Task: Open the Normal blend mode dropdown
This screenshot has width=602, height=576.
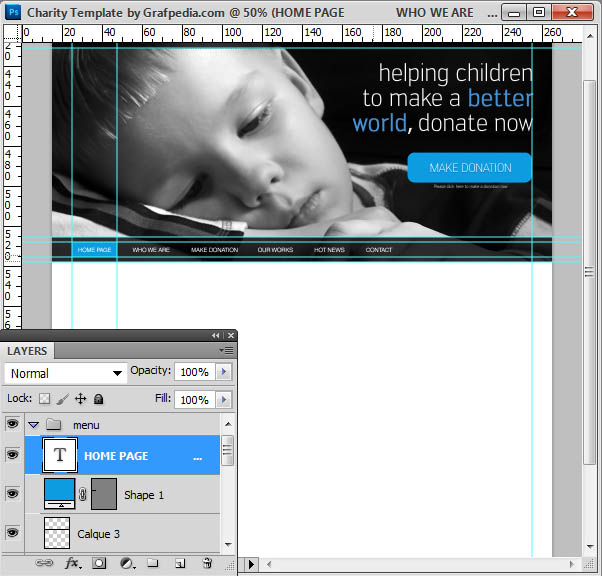Action: 66,373
